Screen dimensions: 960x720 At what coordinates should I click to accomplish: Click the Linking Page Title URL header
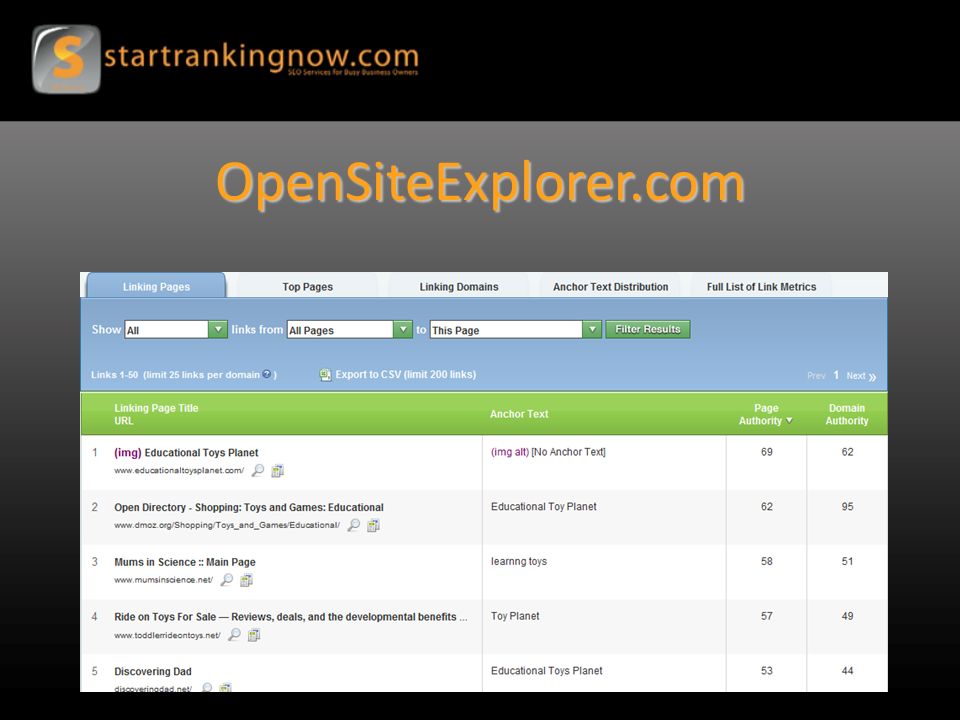click(156, 414)
